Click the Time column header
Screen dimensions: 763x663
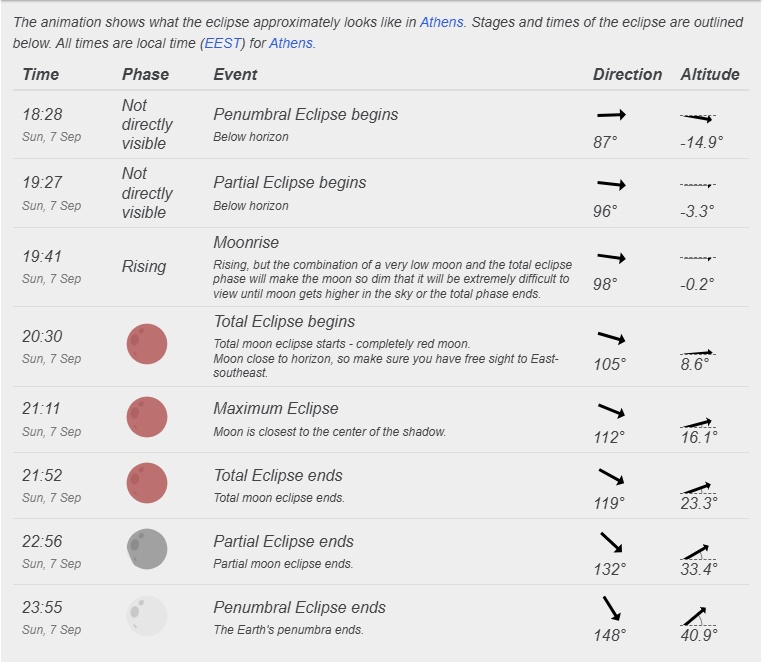[41, 74]
